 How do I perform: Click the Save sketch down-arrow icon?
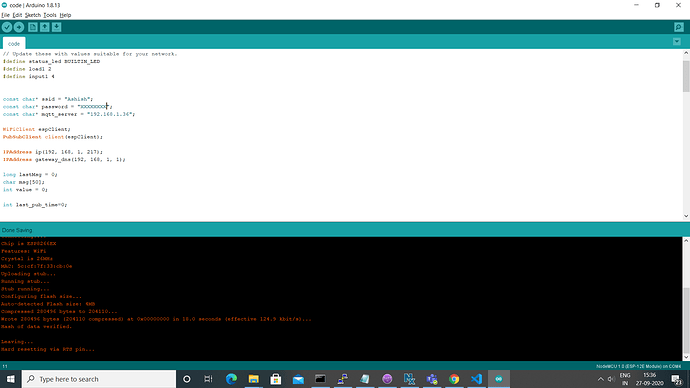click(56, 27)
